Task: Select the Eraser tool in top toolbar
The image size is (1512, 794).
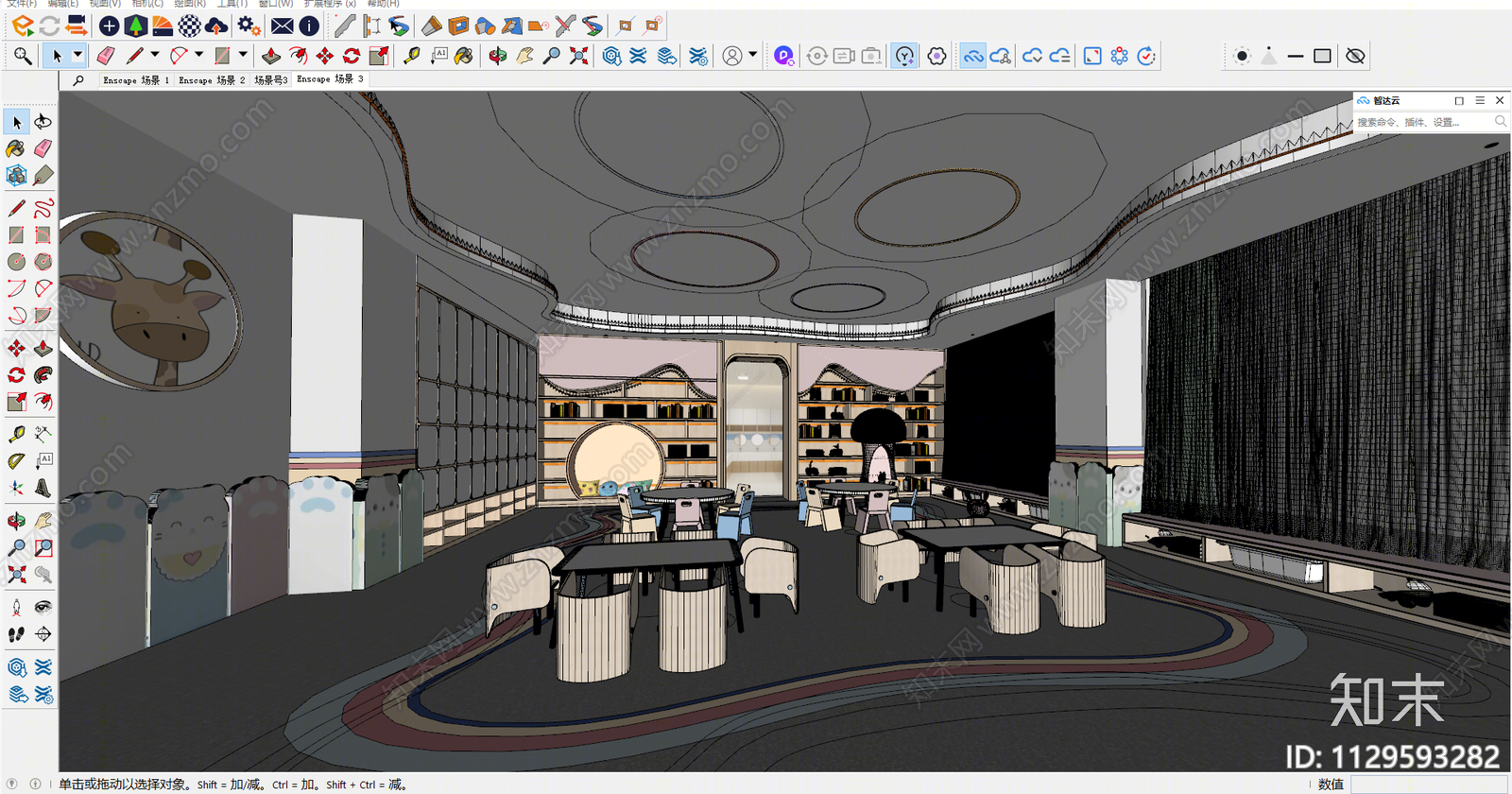Action: point(105,56)
